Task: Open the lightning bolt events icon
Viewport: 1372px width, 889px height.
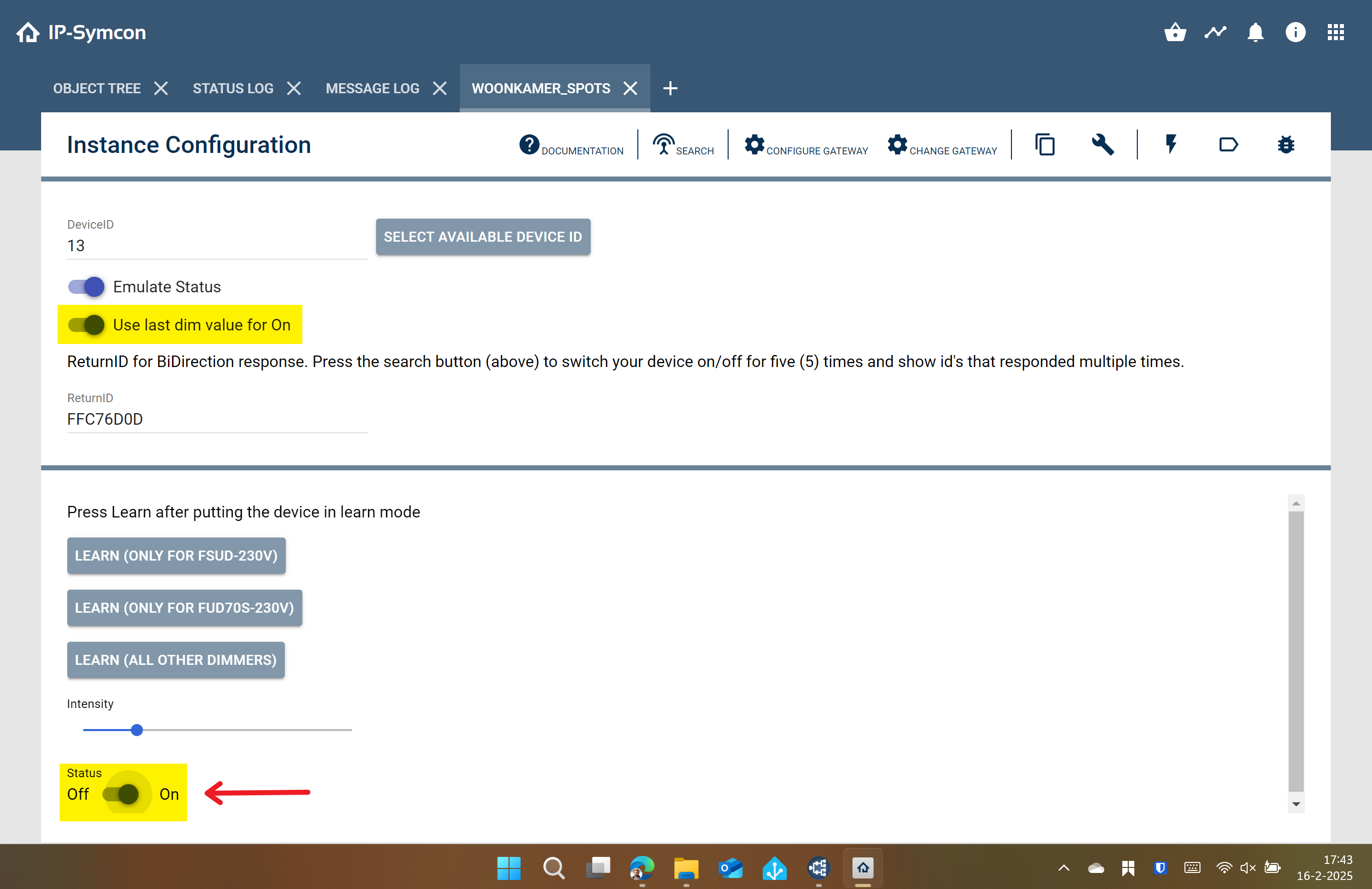Action: [x=1171, y=144]
